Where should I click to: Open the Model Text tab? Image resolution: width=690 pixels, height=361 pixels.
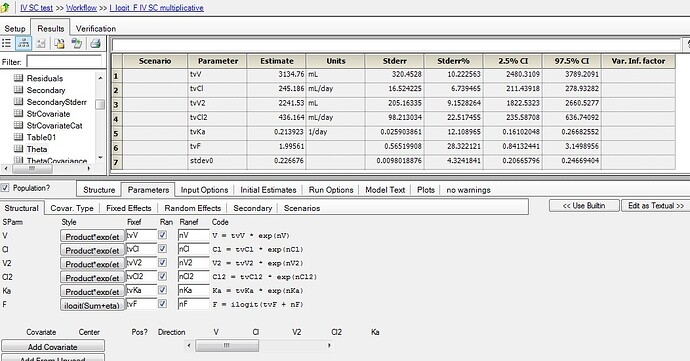tap(385, 190)
